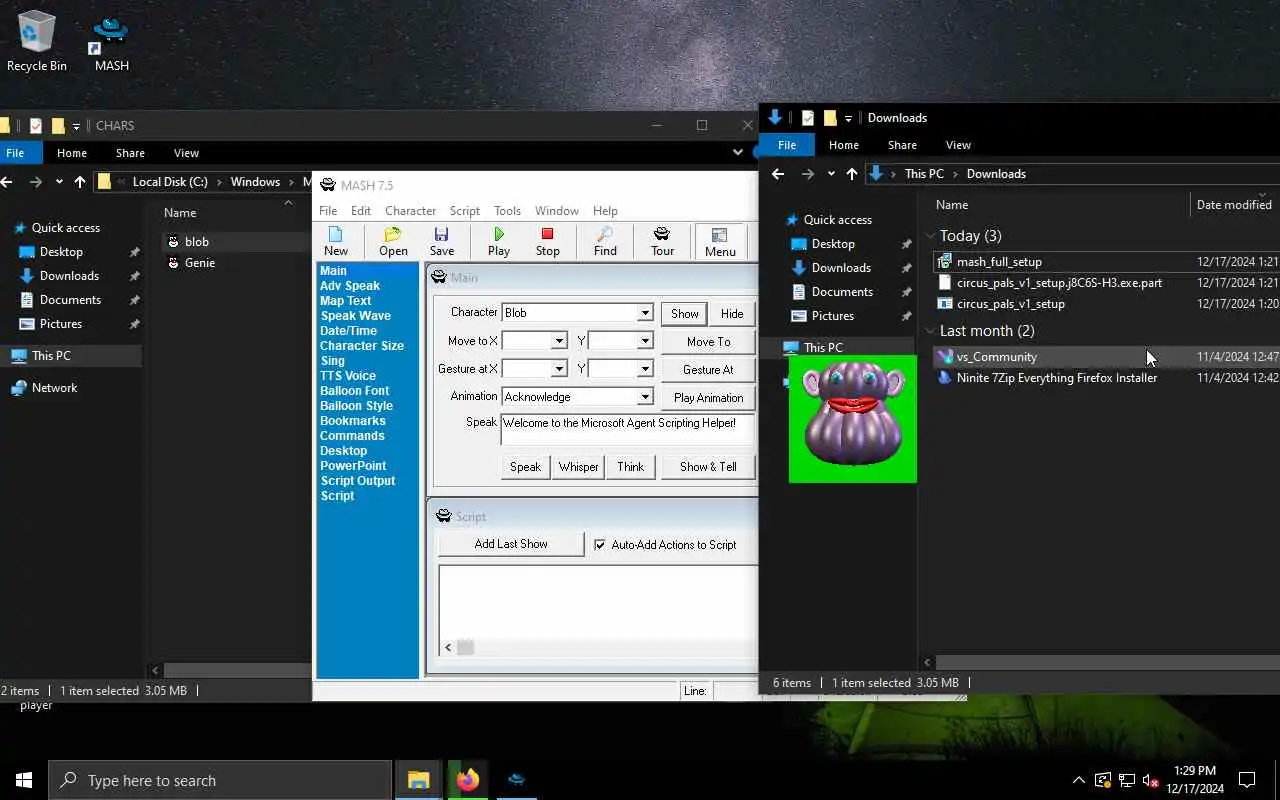Click the Tour icon in MASH toolbar
The height and width of the screenshot is (800, 1280).
(x=662, y=241)
